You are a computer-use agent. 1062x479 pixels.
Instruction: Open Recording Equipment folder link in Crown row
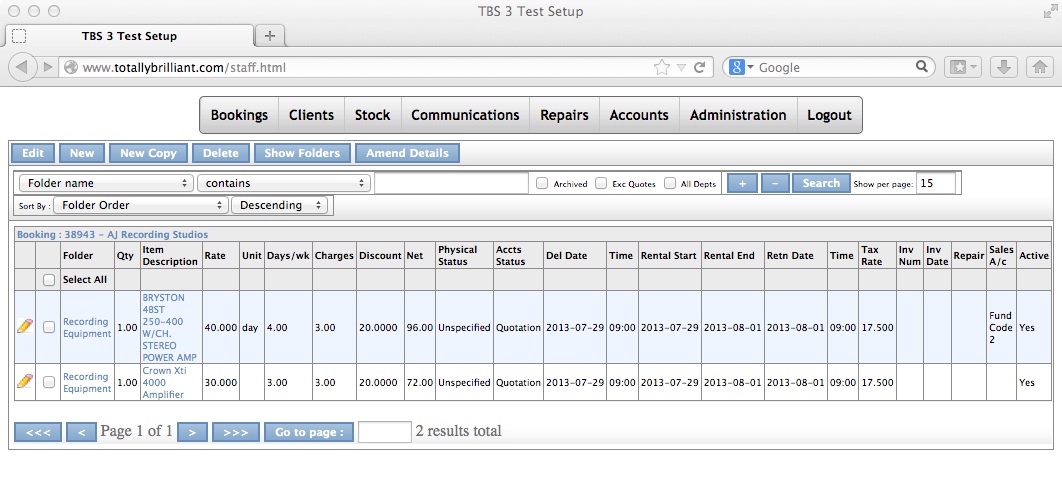tap(87, 382)
